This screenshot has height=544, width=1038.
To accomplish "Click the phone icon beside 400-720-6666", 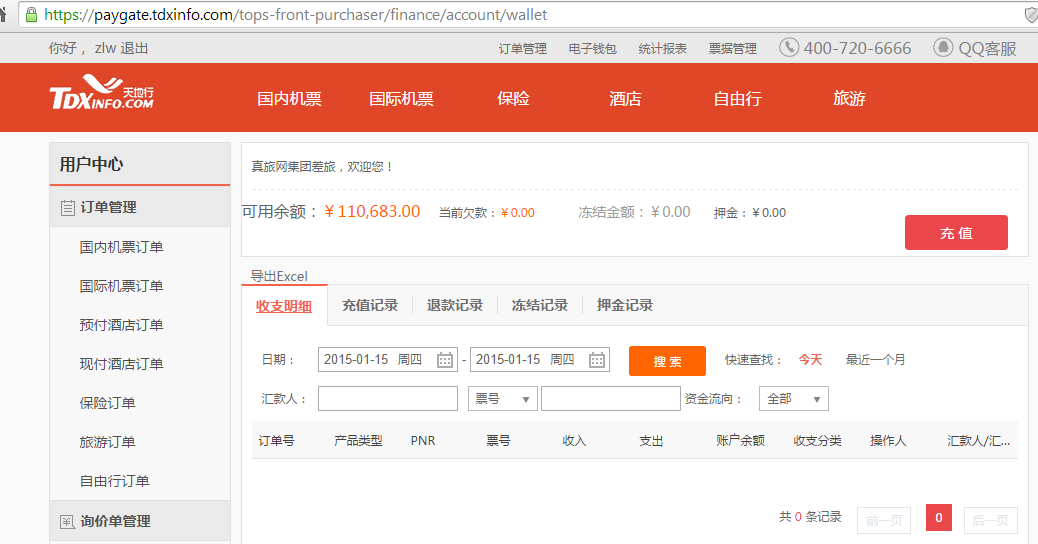I will [x=788, y=48].
